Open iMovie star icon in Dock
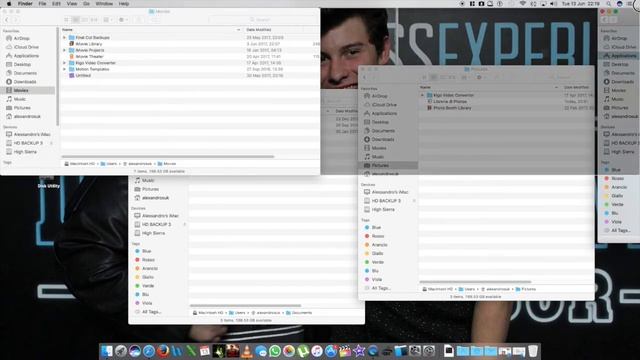Viewport: 640px width, 360px height. (359, 351)
